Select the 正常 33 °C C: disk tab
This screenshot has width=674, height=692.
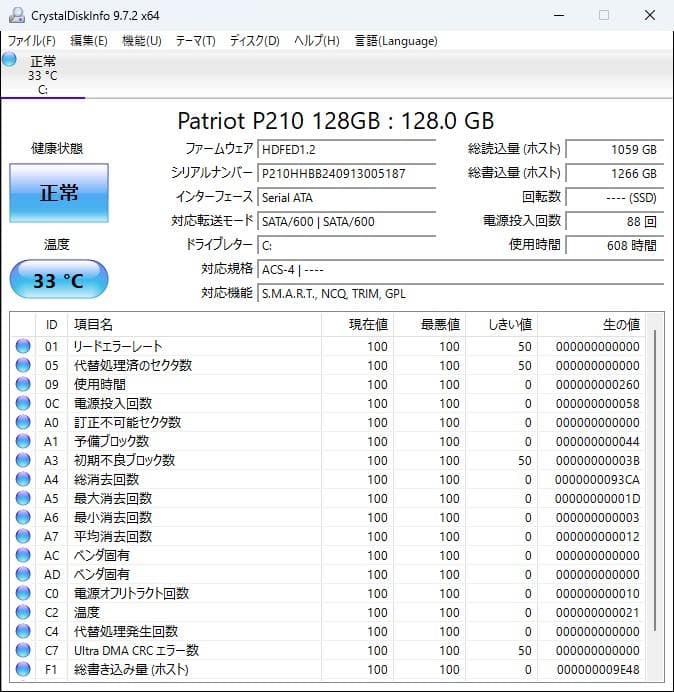pos(43,74)
